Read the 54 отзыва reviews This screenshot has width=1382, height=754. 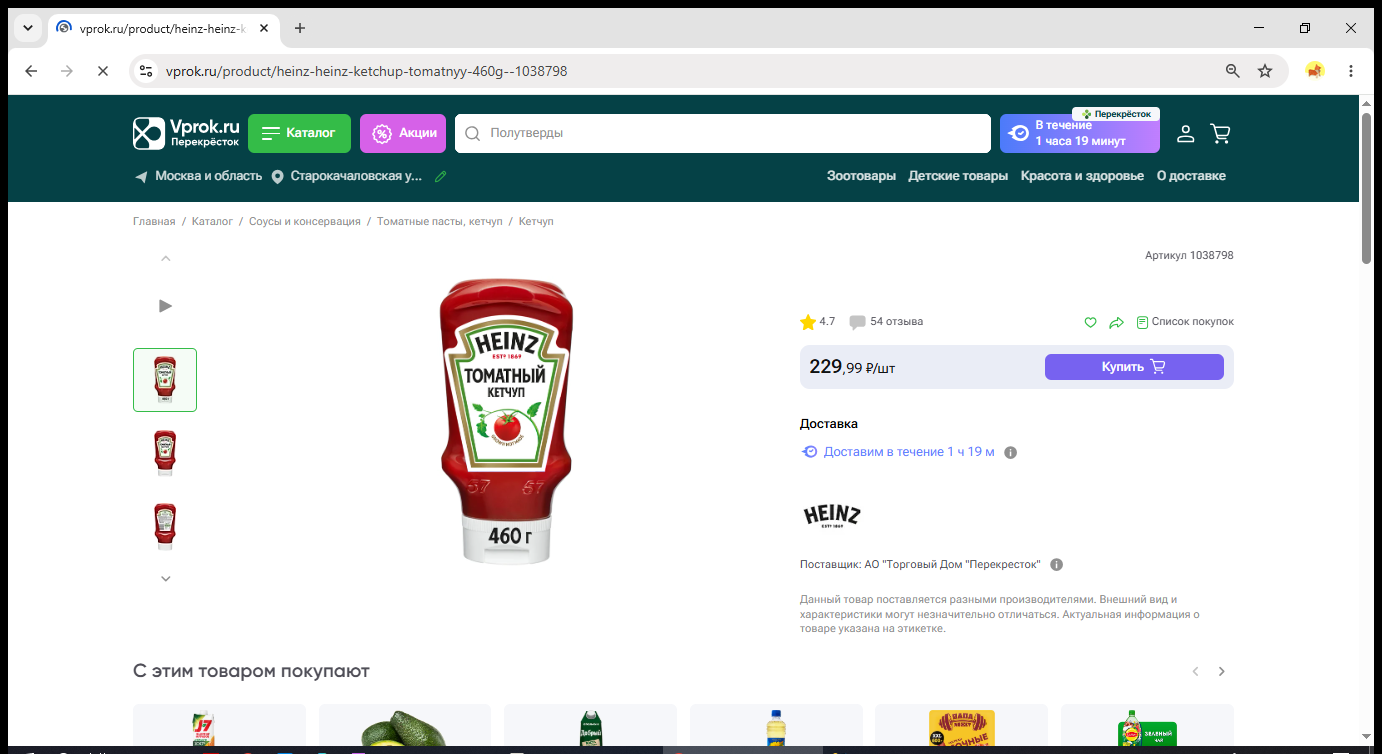coord(886,322)
